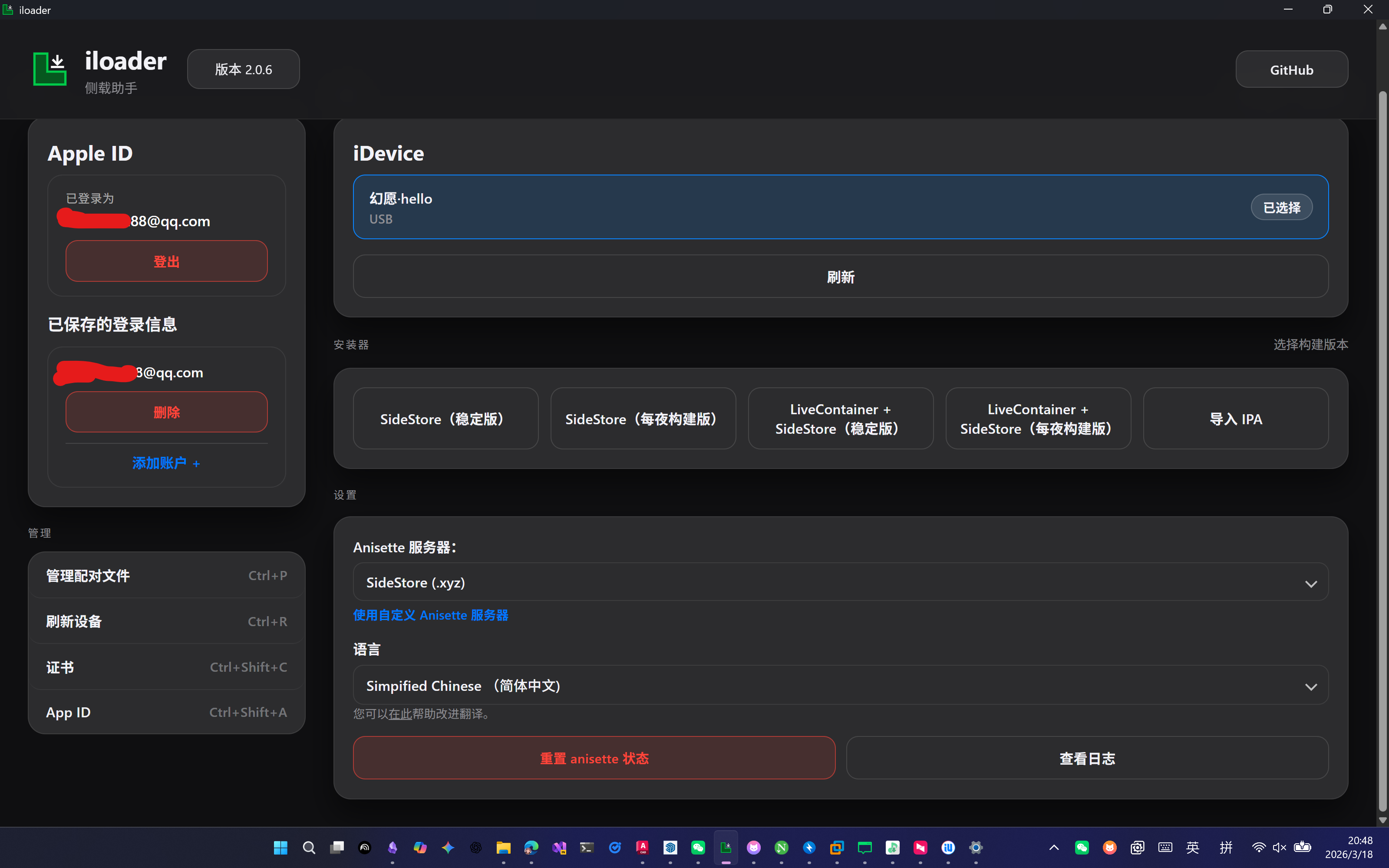Image resolution: width=1389 pixels, height=868 pixels.
Task: Click 添加账户 + link
Action: 166,463
